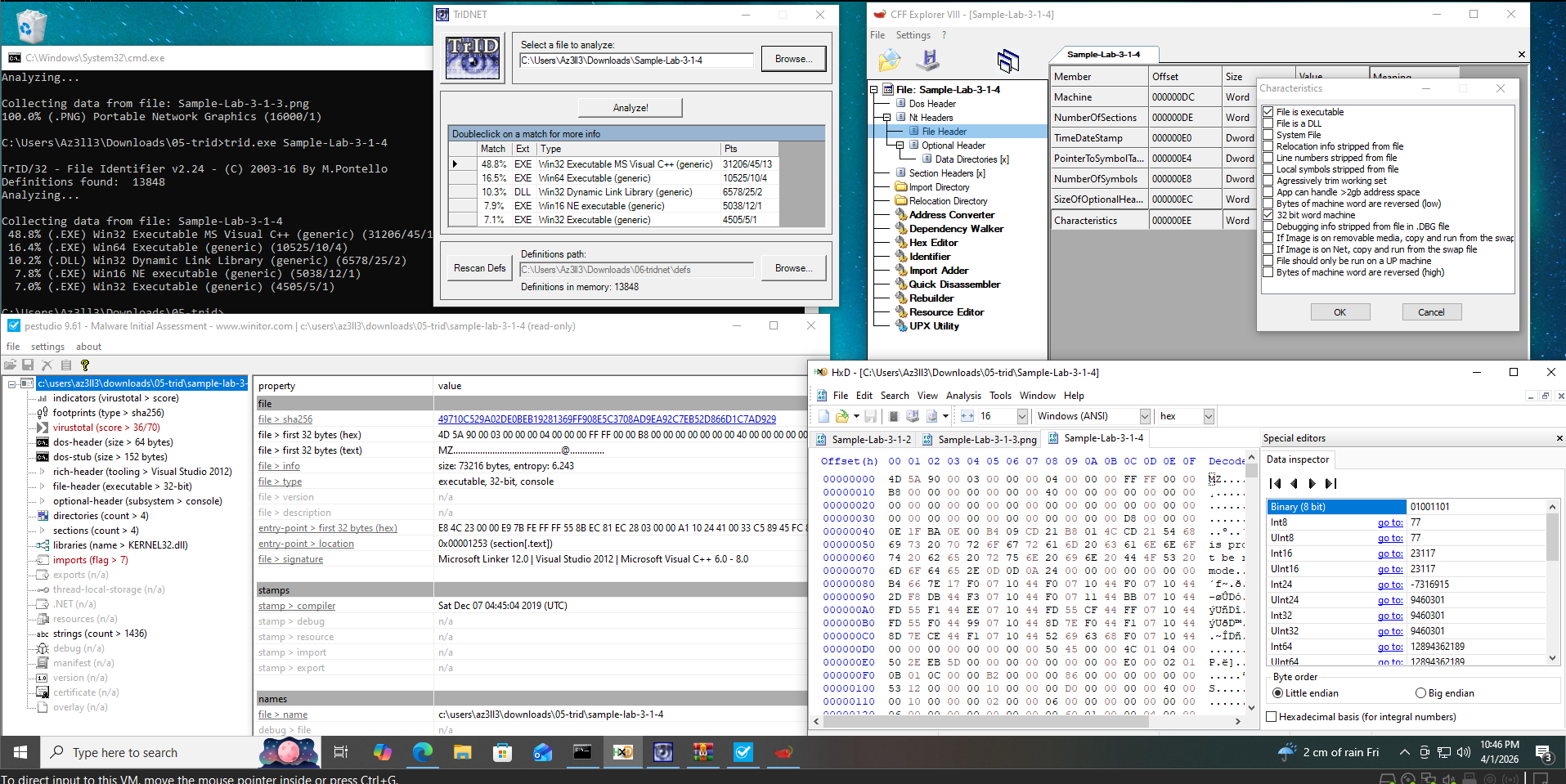Open Settings menu in CFF Explorer

[913, 35]
